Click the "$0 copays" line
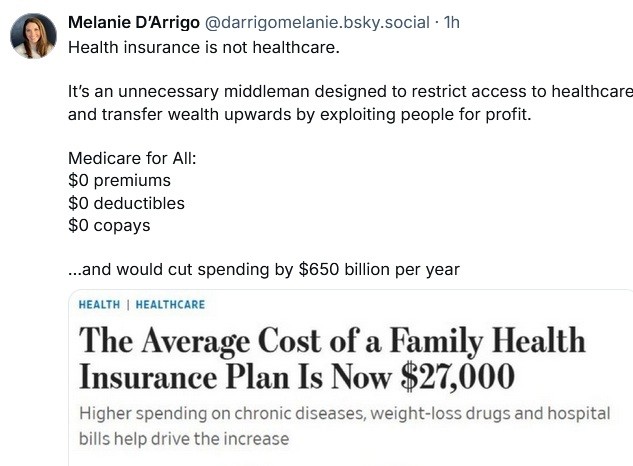 coord(109,225)
